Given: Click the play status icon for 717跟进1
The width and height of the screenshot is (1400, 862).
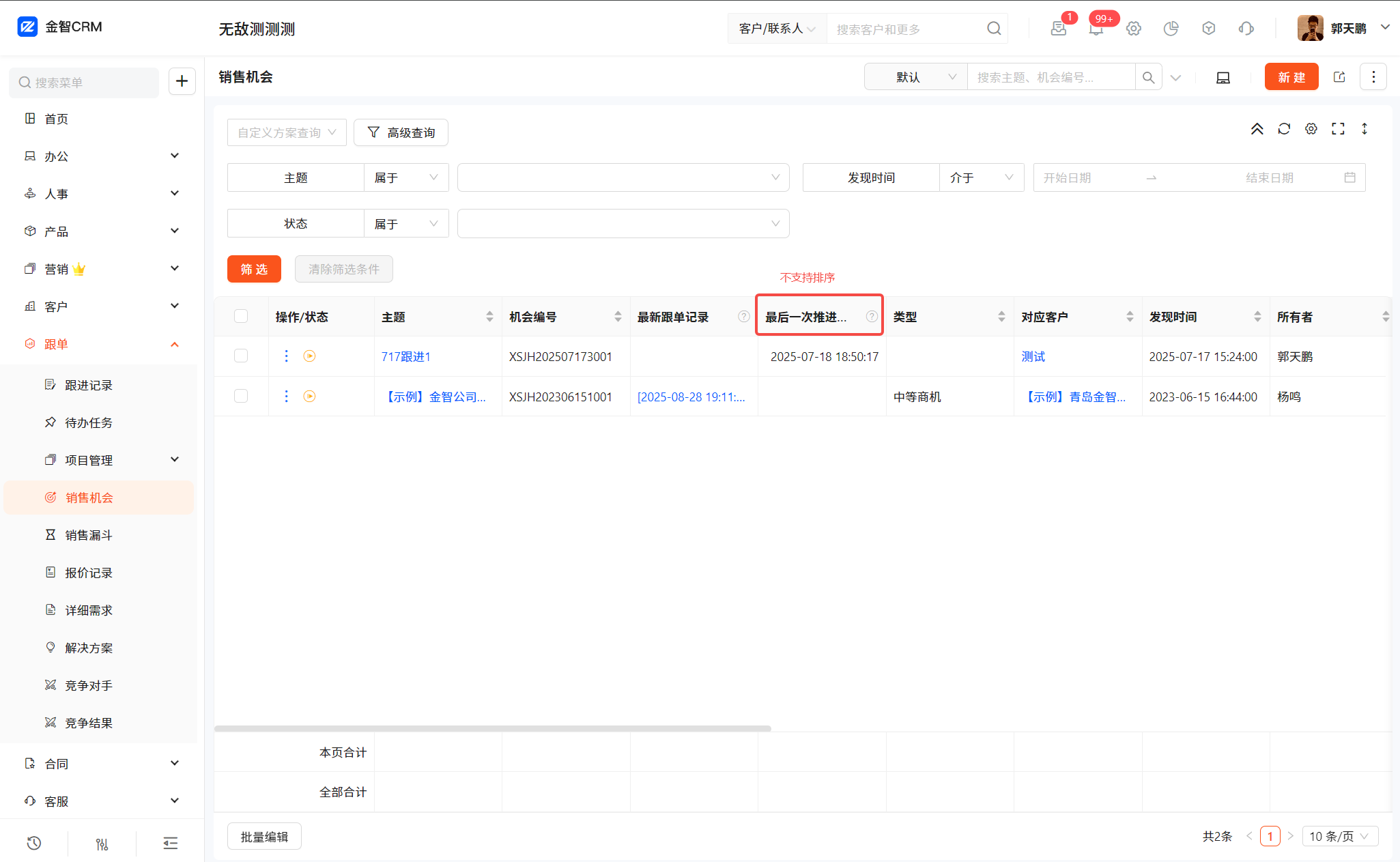Looking at the screenshot, I should pyautogui.click(x=309, y=356).
